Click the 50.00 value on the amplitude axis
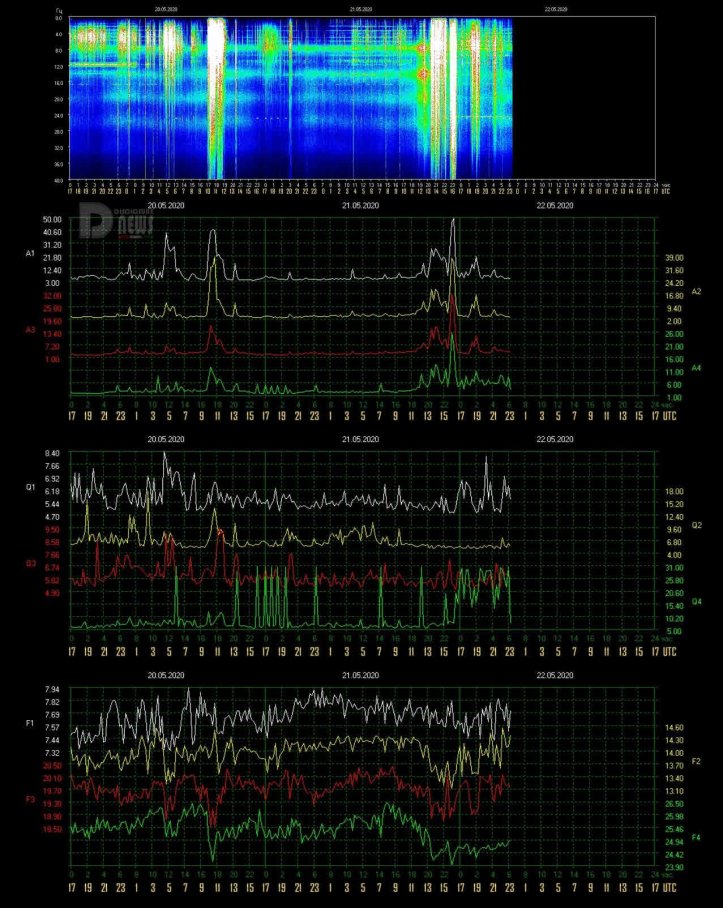 point(52,219)
